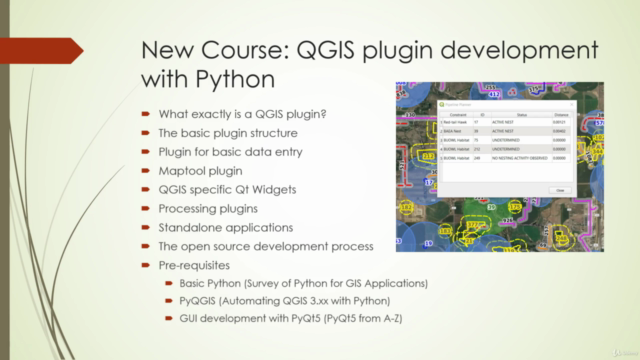The height and width of the screenshot is (360, 640).
Task: Click the yellow 212 label on the map
Action: click(x=428, y=156)
